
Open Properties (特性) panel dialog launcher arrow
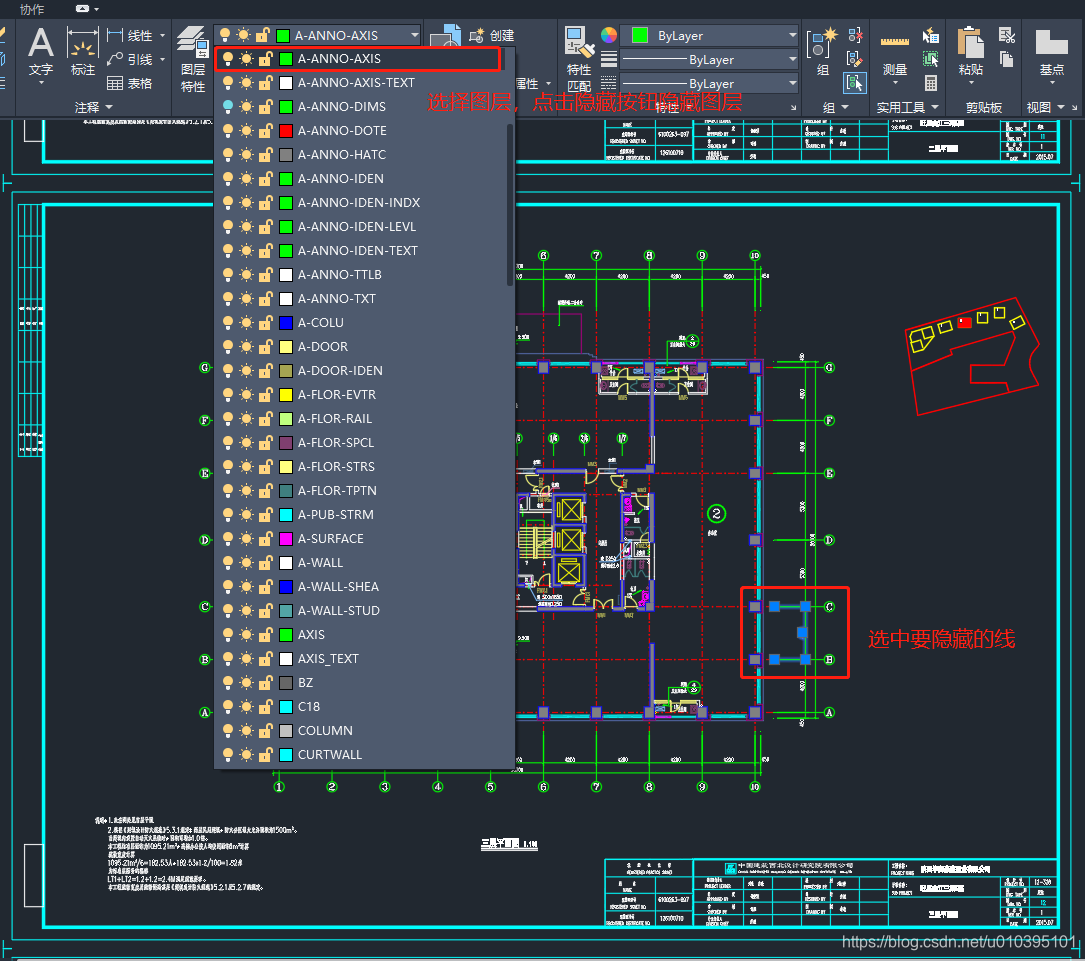click(x=794, y=108)
